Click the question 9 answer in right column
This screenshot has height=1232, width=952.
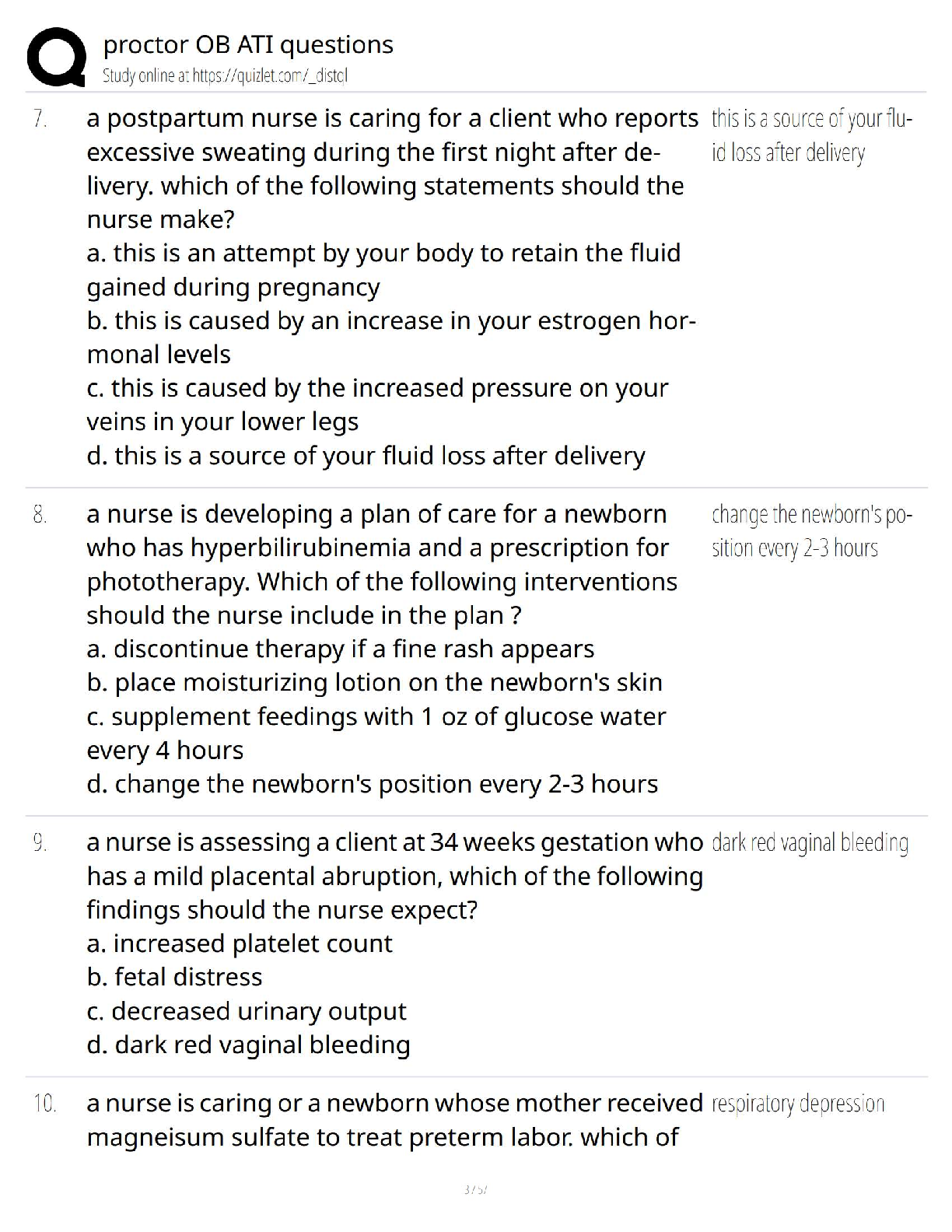coord(810,843)
